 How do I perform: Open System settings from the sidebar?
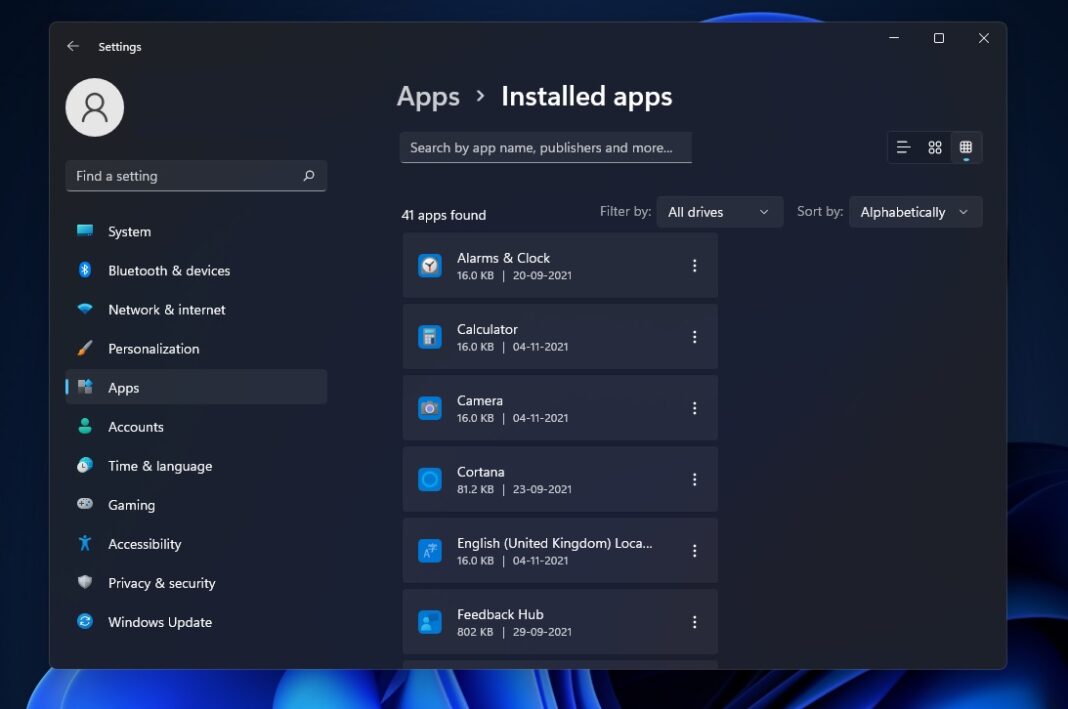128,231
